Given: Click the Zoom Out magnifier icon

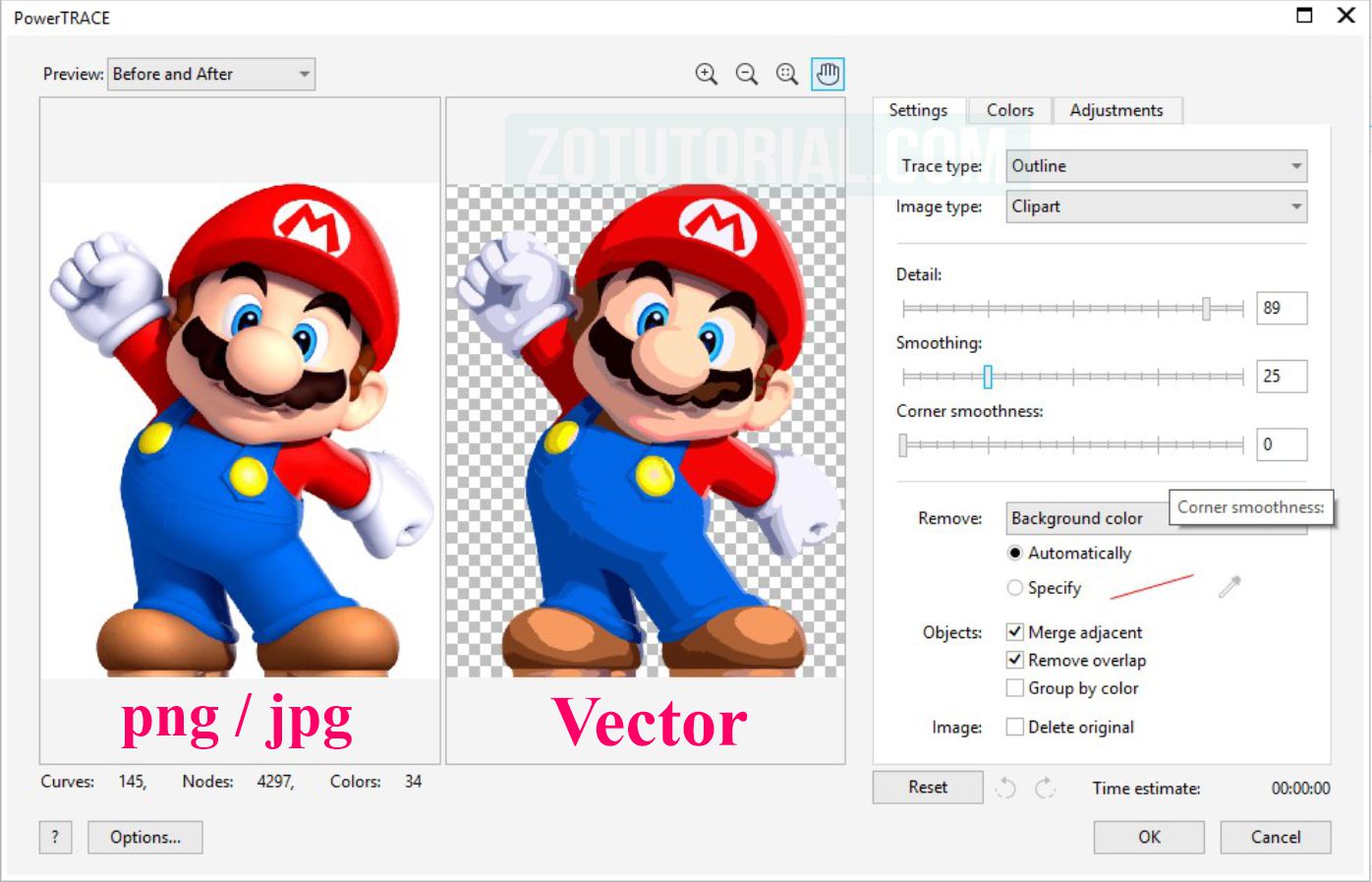Looking at the screenshot, I should click(x=747, y=74).
